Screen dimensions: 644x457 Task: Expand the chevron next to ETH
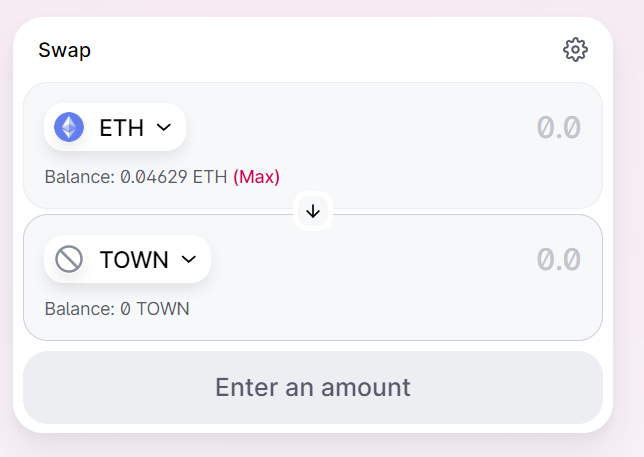pos(164,127)
